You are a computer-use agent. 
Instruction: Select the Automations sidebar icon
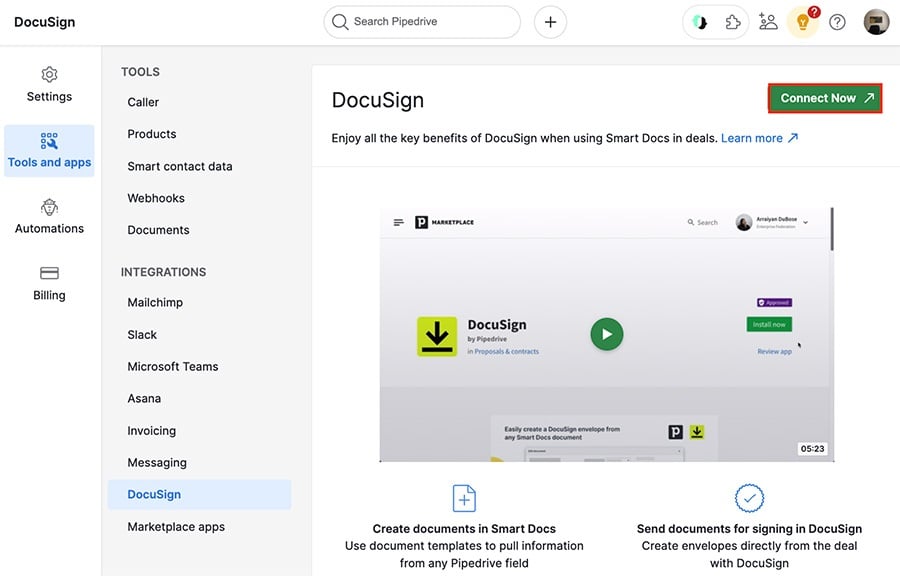(x=49, y=208)
